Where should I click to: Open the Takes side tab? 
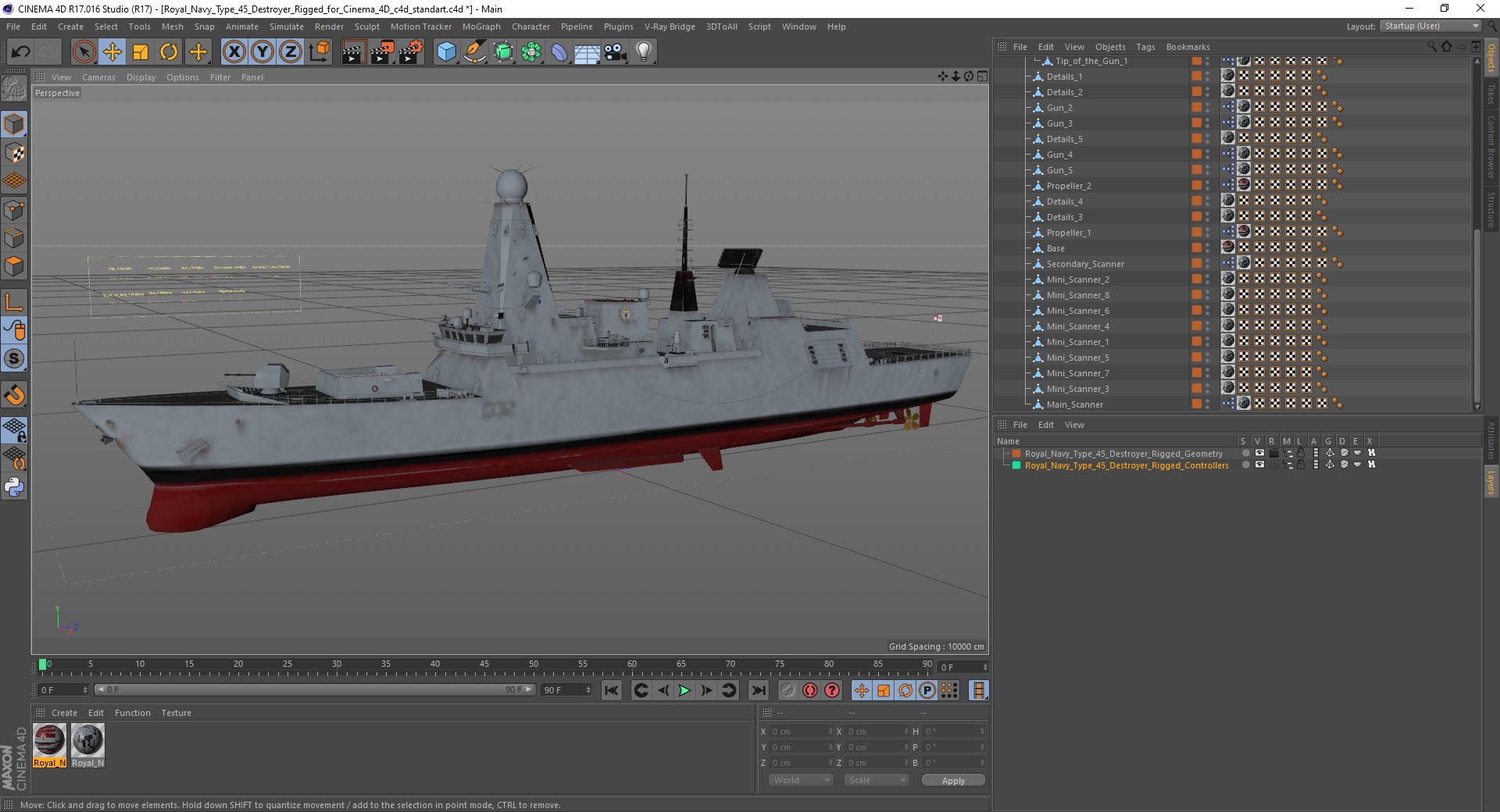point(1491,94)
